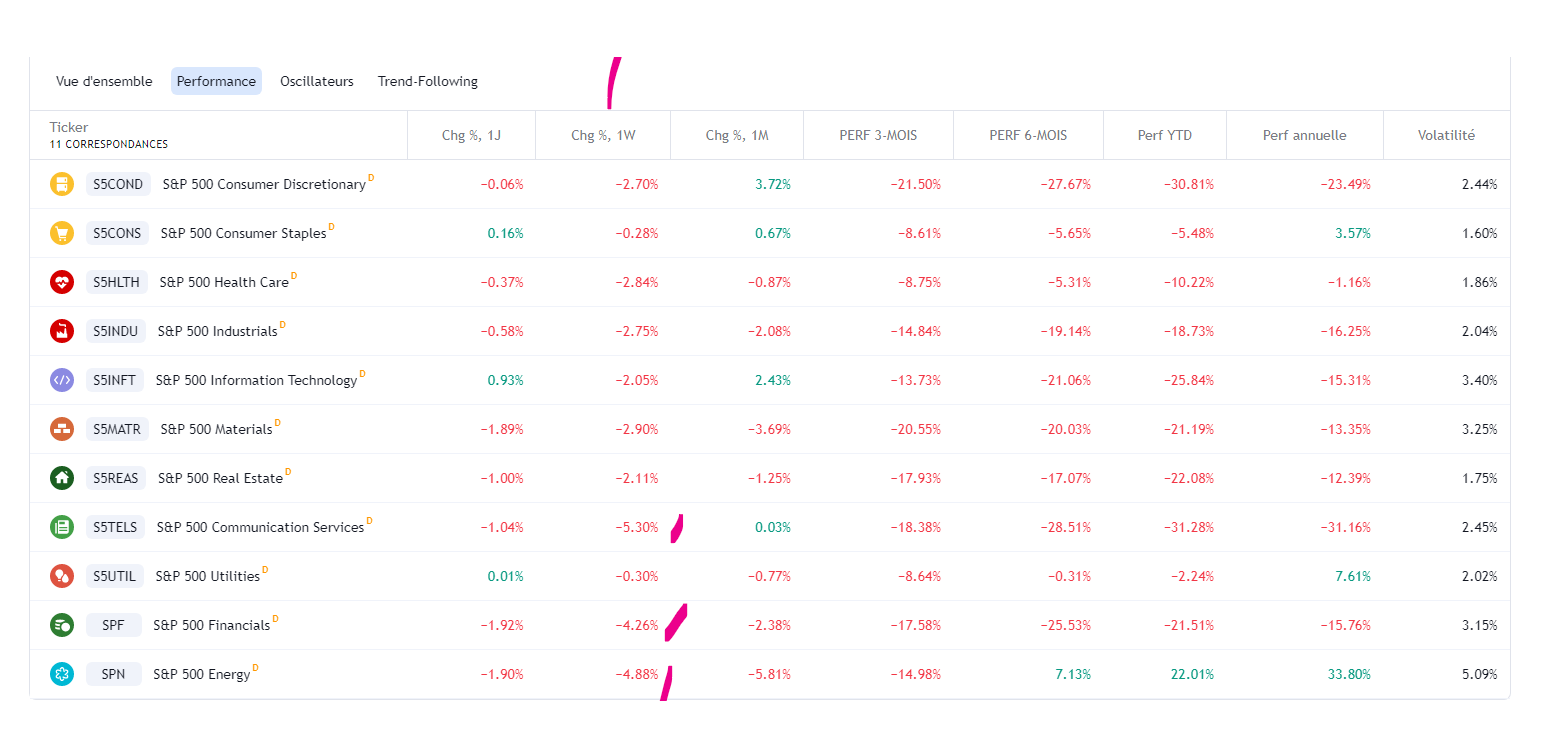
Task: Open S&P 500 Financials link
Action: pos(211,626)
